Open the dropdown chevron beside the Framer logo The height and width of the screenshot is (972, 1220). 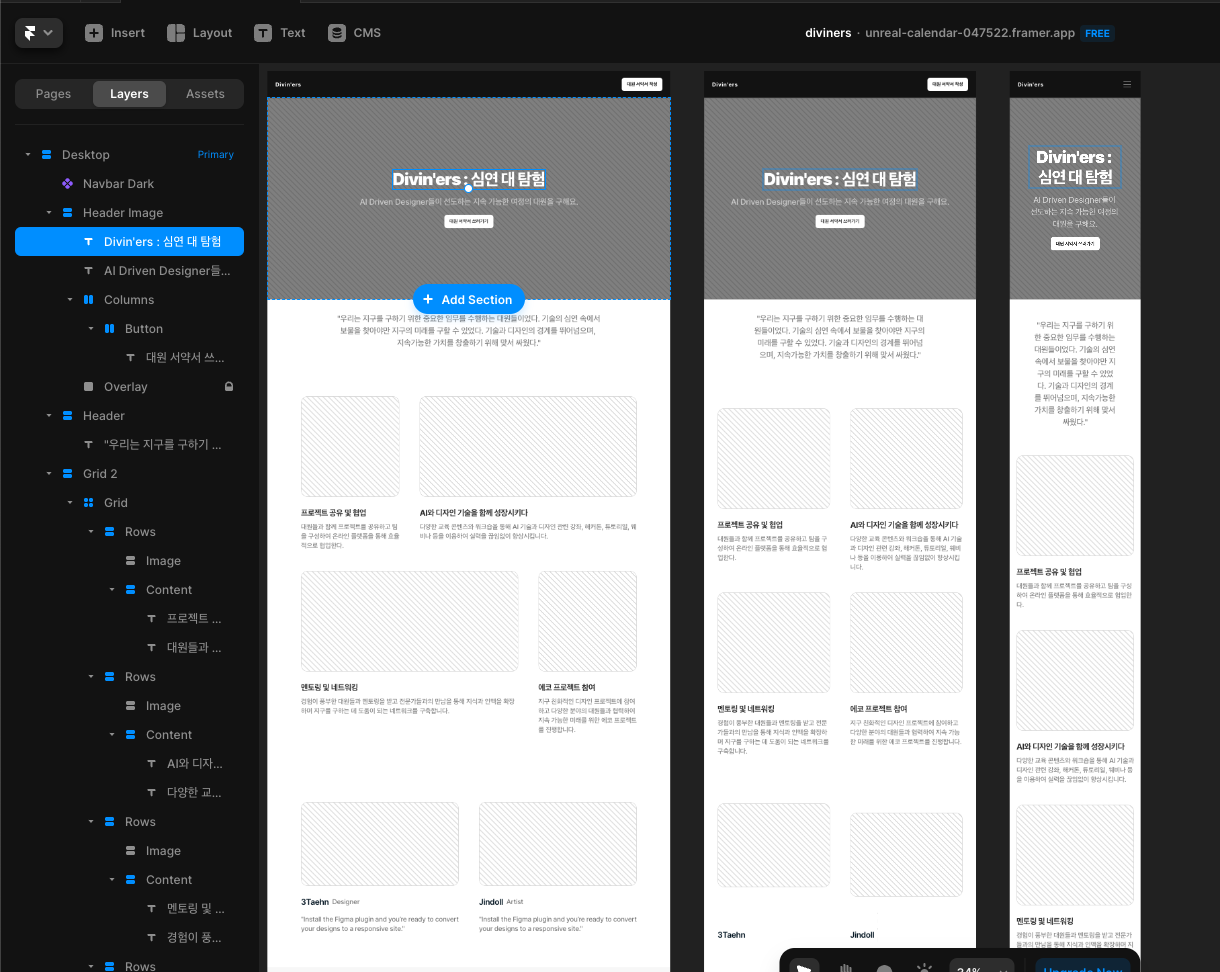point(46,32)
